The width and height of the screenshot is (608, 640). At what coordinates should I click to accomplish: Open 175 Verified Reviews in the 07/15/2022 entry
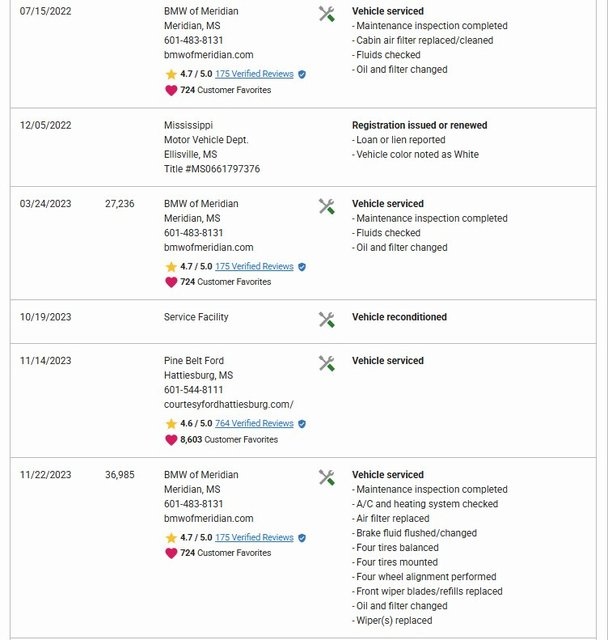pos(254,74)
